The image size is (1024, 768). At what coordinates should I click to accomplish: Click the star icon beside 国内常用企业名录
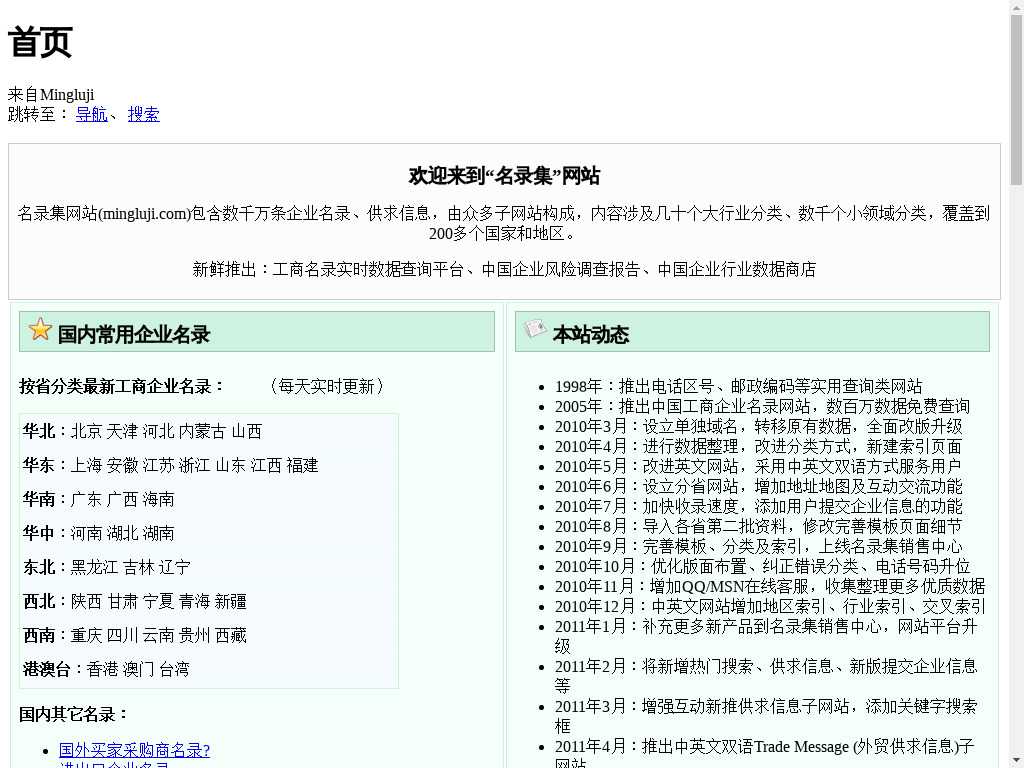40,329
